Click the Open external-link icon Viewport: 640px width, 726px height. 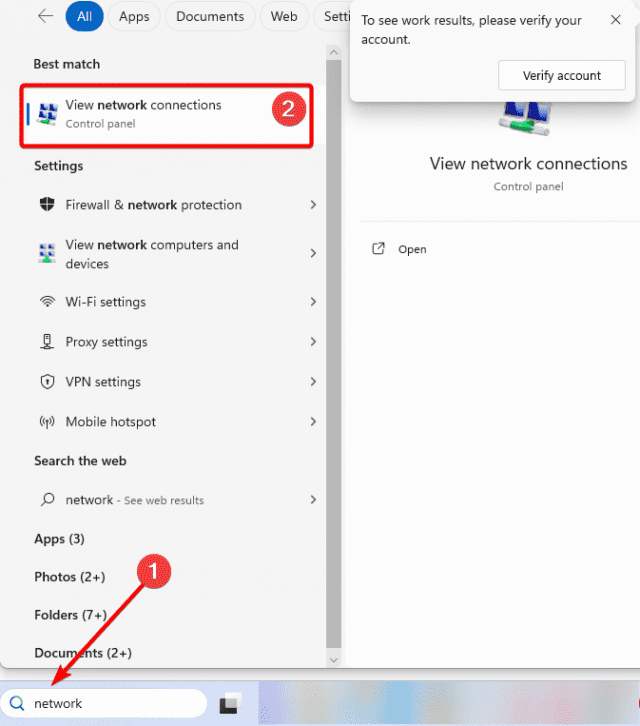[x=378, y=249]
